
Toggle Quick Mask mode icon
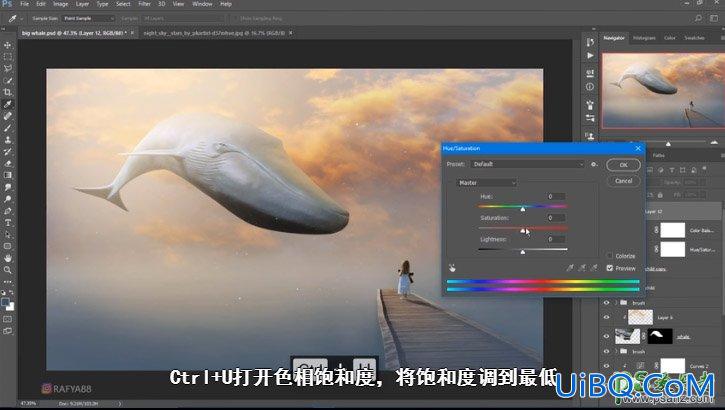pos(7,319)
